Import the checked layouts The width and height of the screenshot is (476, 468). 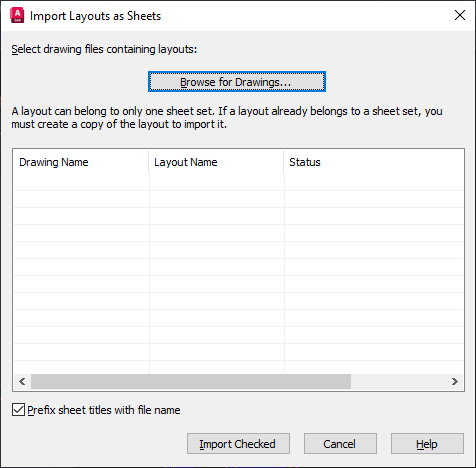click(238, 444)
